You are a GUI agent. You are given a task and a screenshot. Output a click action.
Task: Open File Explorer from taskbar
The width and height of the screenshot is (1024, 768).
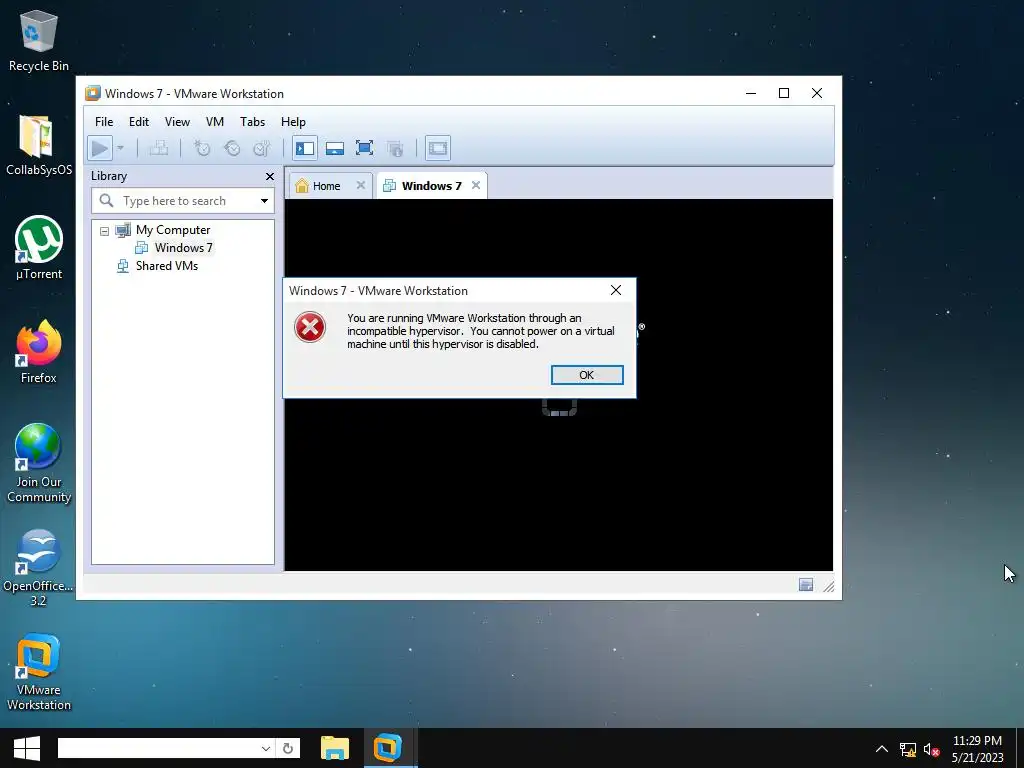(x=335, y=748)
